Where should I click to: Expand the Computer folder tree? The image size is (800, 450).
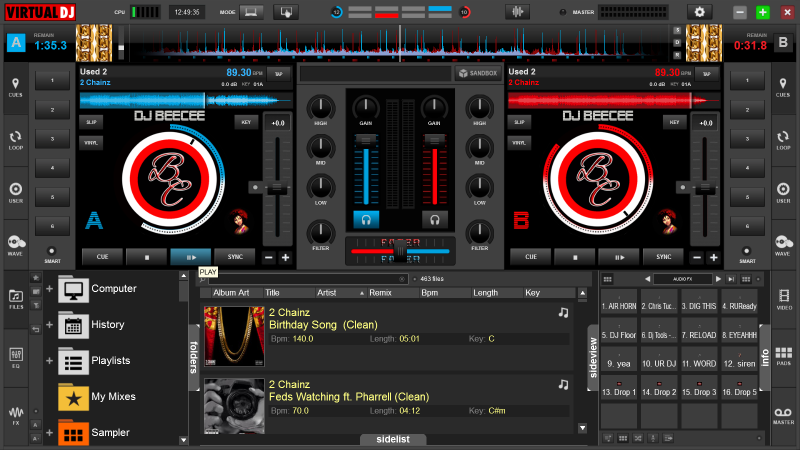pos(49,289)
